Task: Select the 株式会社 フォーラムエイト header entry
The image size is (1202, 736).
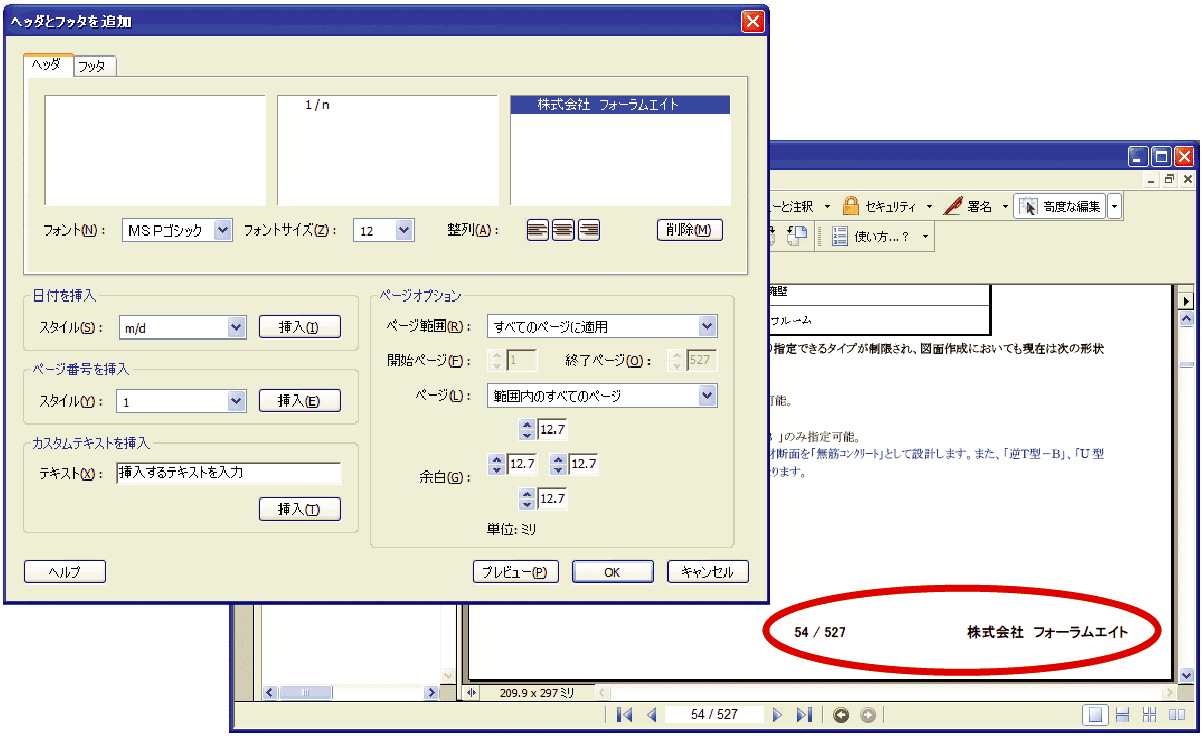Action: click(620, 104)
